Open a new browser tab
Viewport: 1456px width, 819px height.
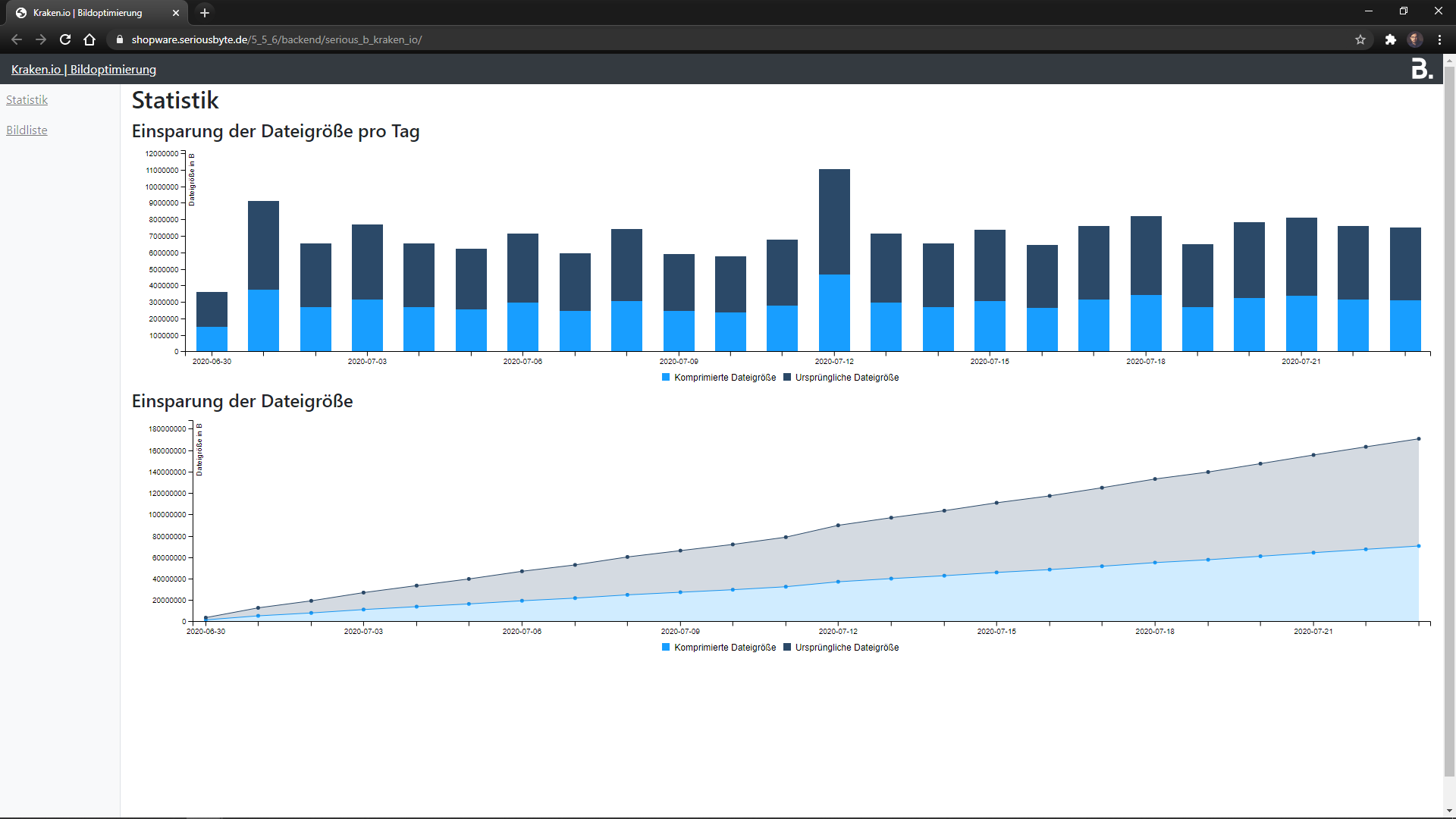coord(205,13)
